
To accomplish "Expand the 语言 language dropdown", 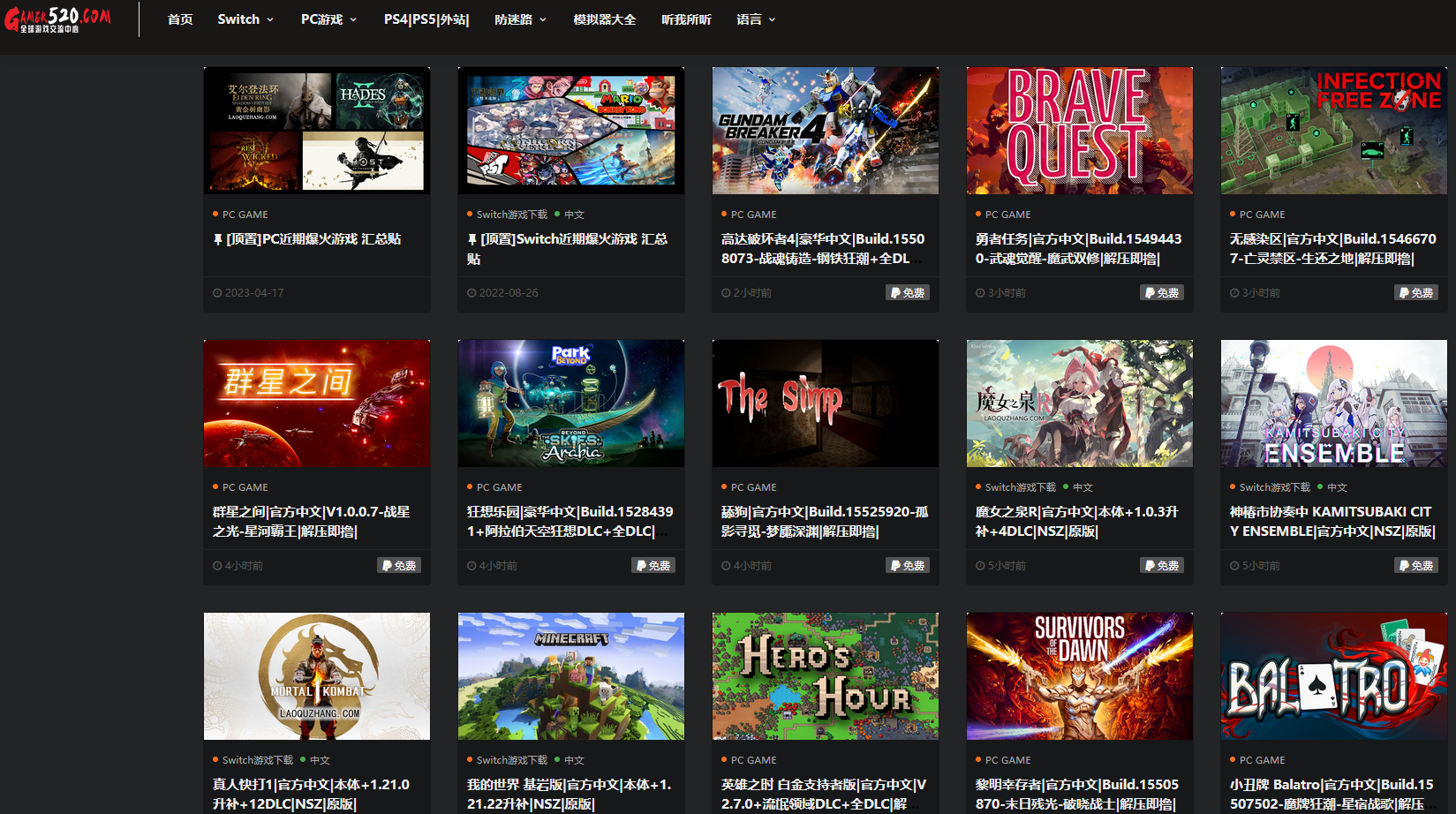I will pyautogui.click(x=756, y=19).
